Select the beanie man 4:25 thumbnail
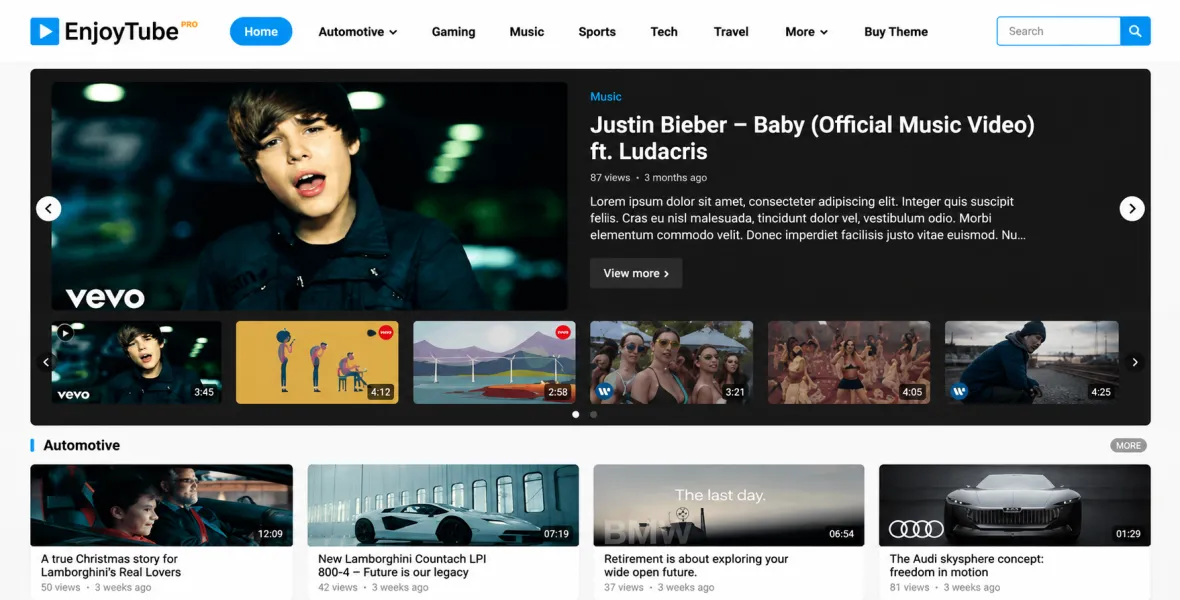This screenshot has height=600, width=1180. click(x=1032, y=362)
